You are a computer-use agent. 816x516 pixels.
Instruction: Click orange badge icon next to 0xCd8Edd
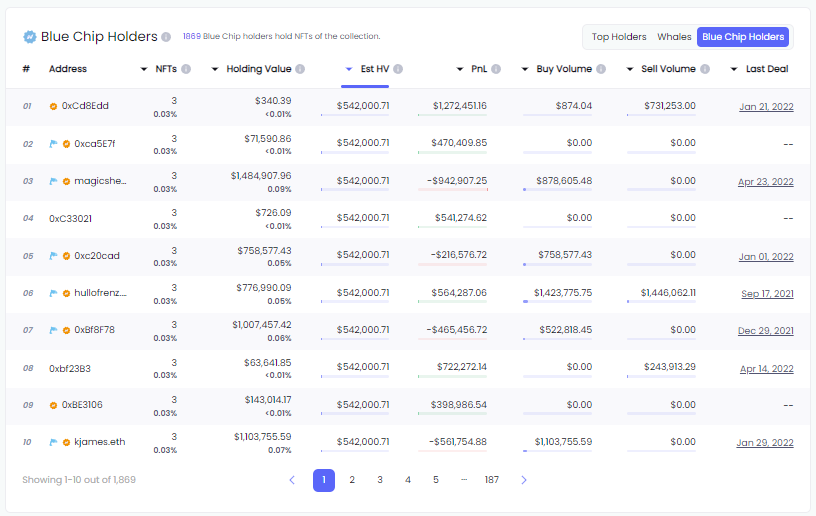pos(53,106)
